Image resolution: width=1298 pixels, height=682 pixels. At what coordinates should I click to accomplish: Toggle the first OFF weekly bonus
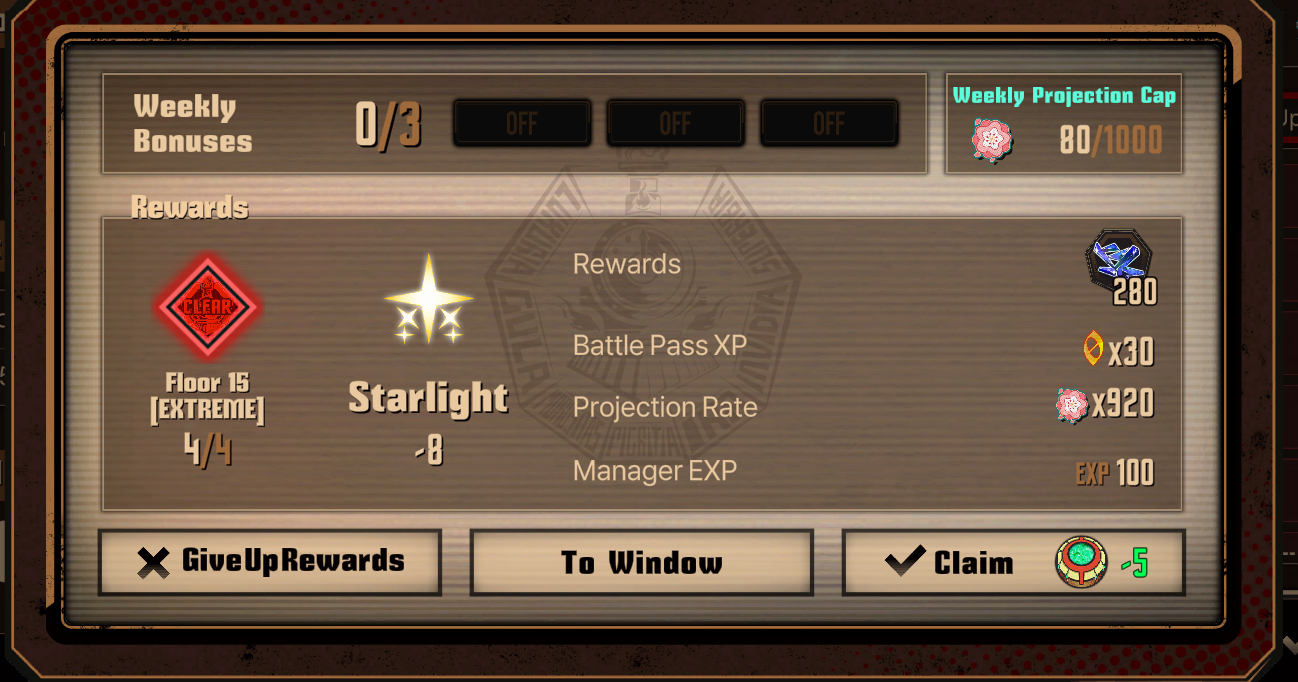521,124
